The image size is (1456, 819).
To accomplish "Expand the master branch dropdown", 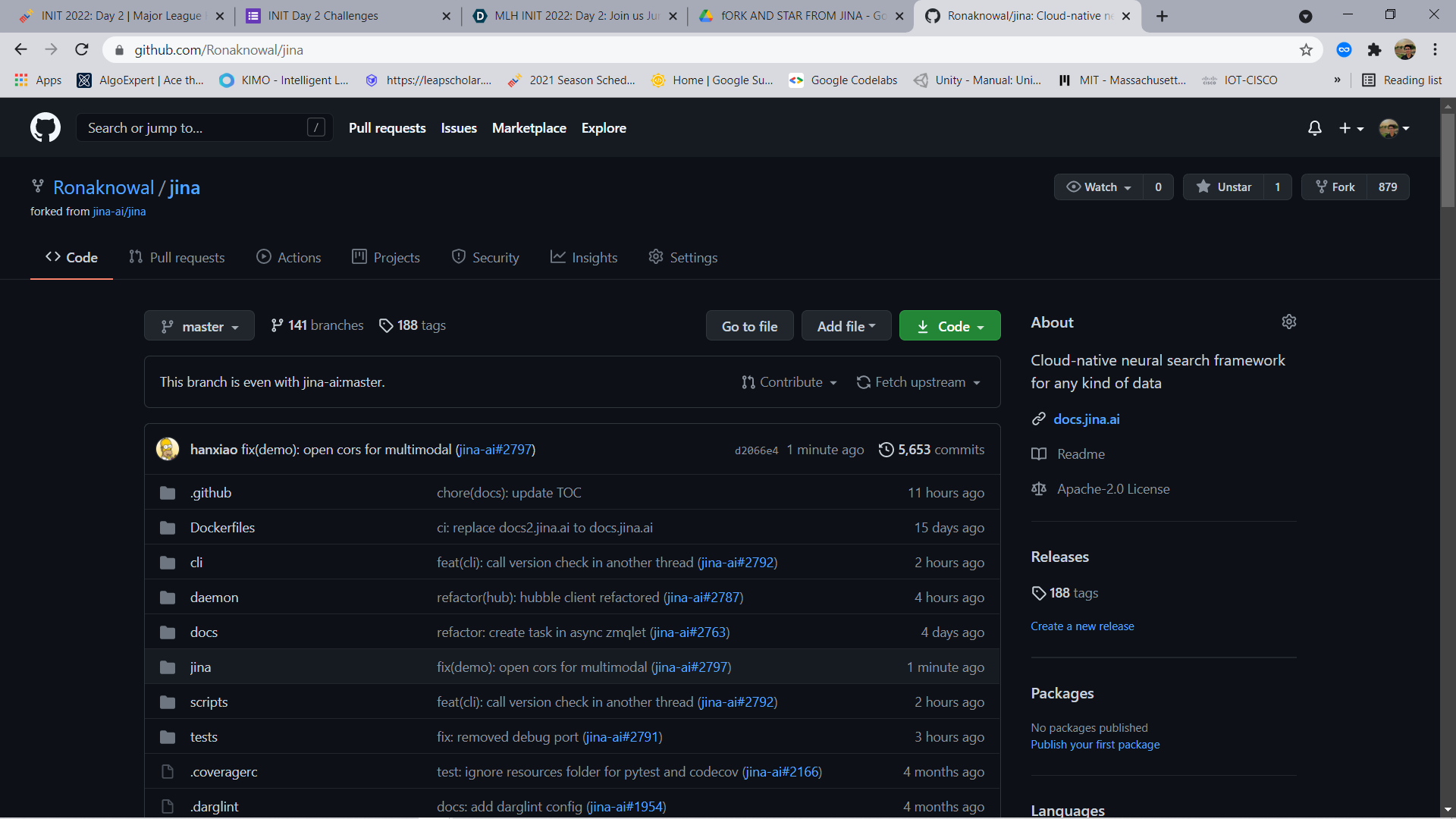I will (199, 327).
